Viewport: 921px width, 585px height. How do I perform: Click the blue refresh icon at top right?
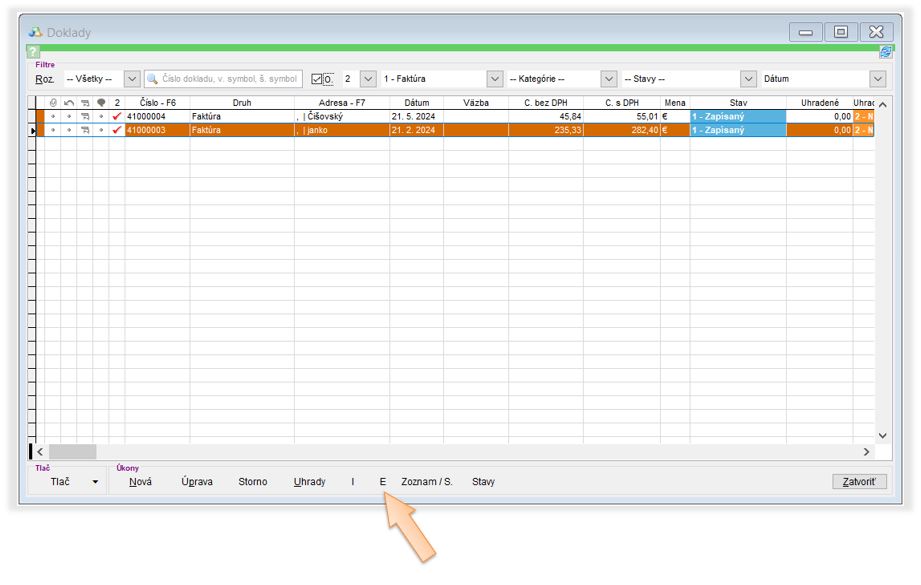coord(885,52)
